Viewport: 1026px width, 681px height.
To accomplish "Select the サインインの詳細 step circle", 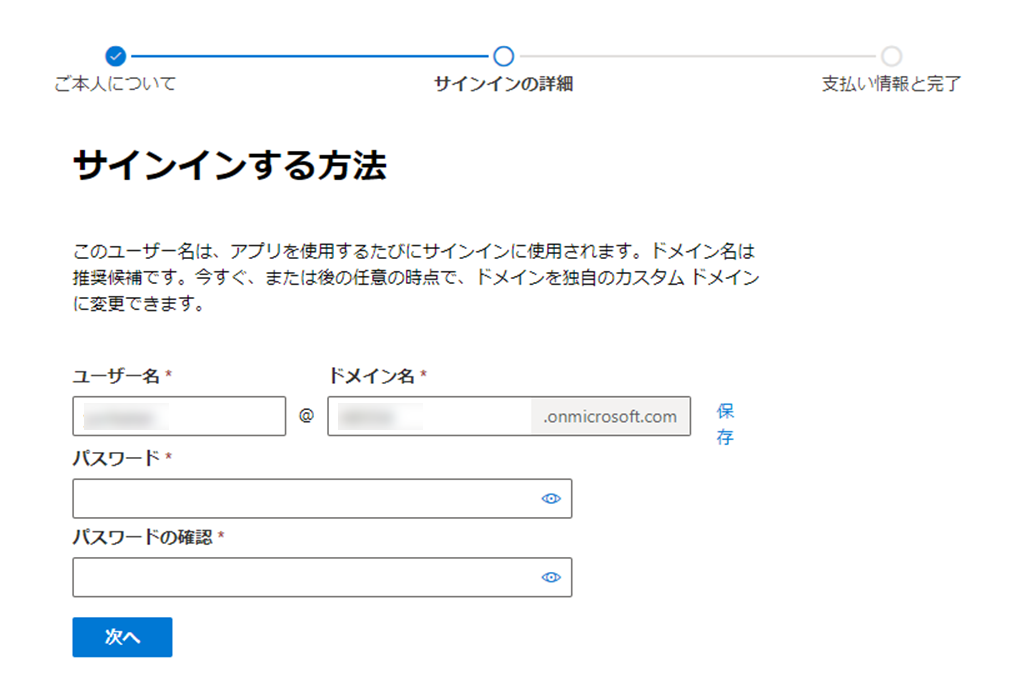I will pos(503,57).
